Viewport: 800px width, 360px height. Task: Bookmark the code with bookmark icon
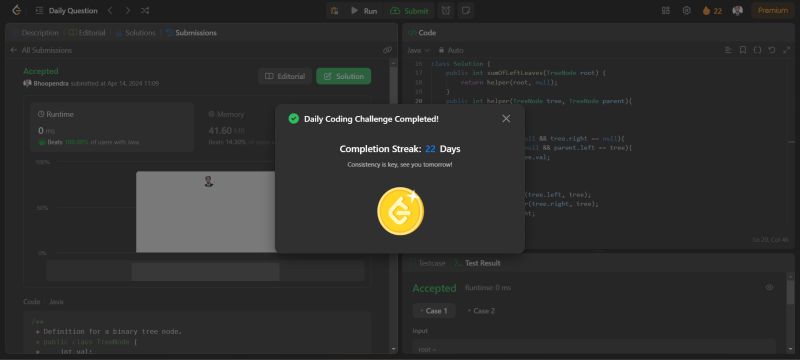tap(743, 50)
